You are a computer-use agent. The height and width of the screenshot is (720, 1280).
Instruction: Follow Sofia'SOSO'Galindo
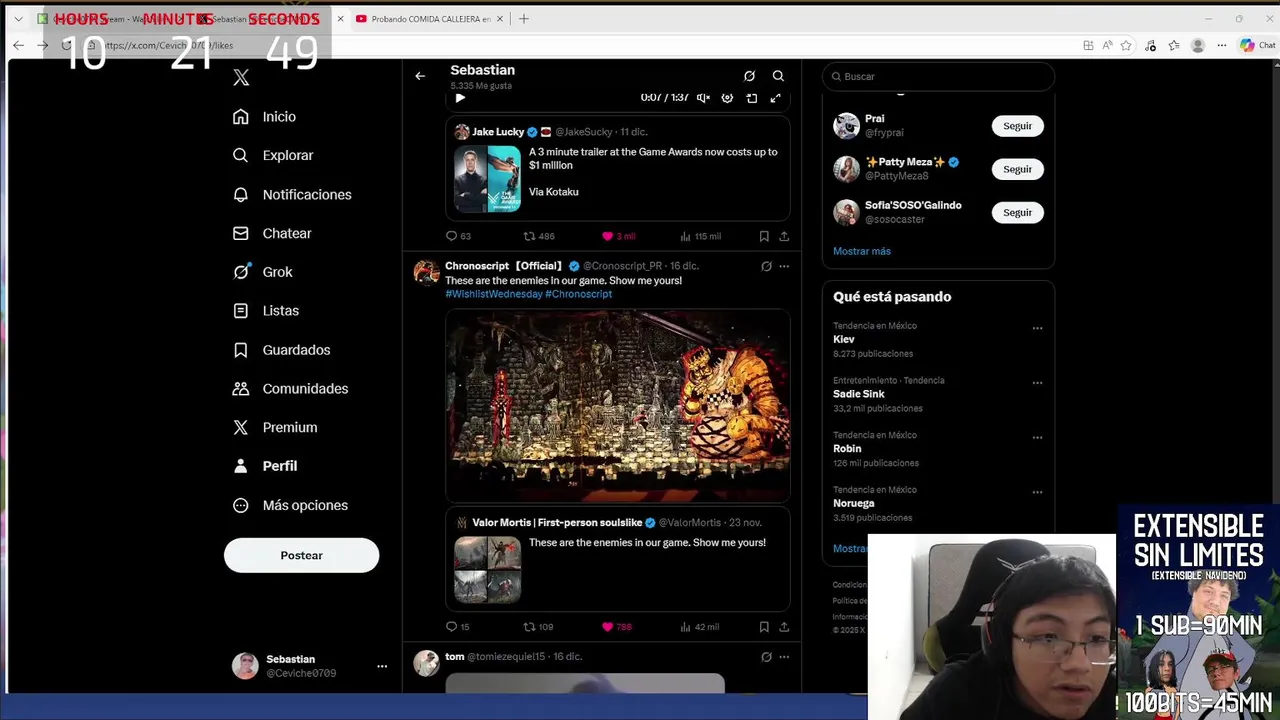(1017, 212)
